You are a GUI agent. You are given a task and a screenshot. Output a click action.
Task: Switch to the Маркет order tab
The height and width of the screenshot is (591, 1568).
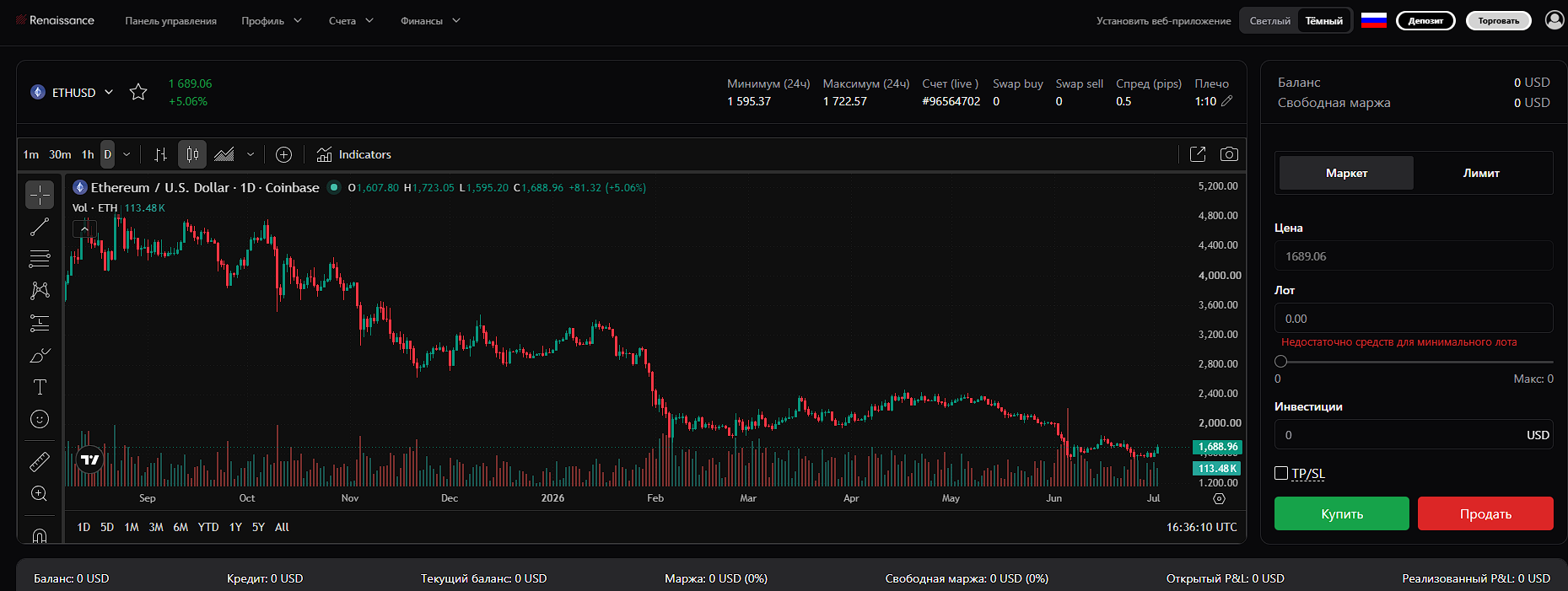pos(1346,173)
